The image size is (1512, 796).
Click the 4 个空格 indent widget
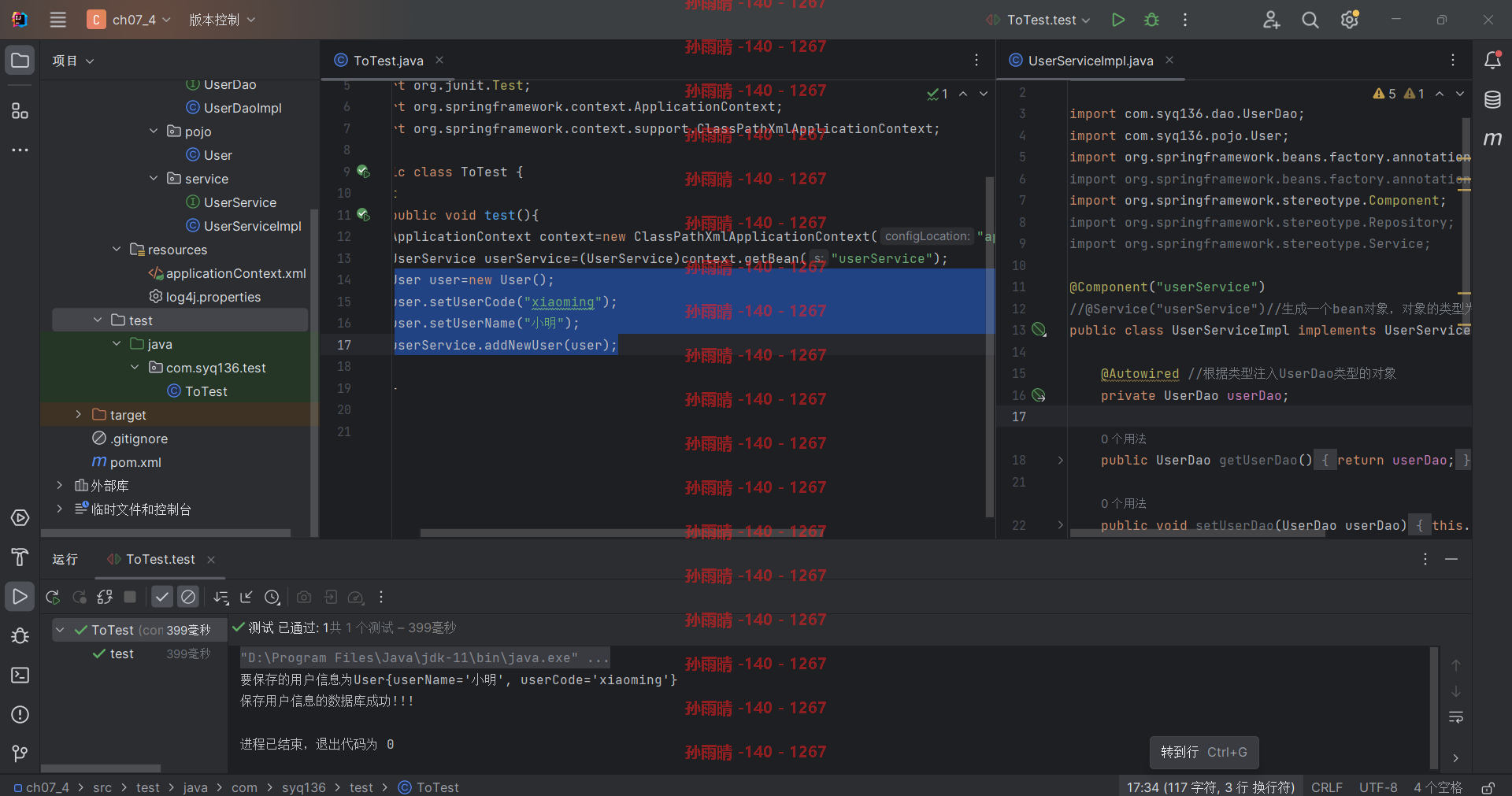1437,787
